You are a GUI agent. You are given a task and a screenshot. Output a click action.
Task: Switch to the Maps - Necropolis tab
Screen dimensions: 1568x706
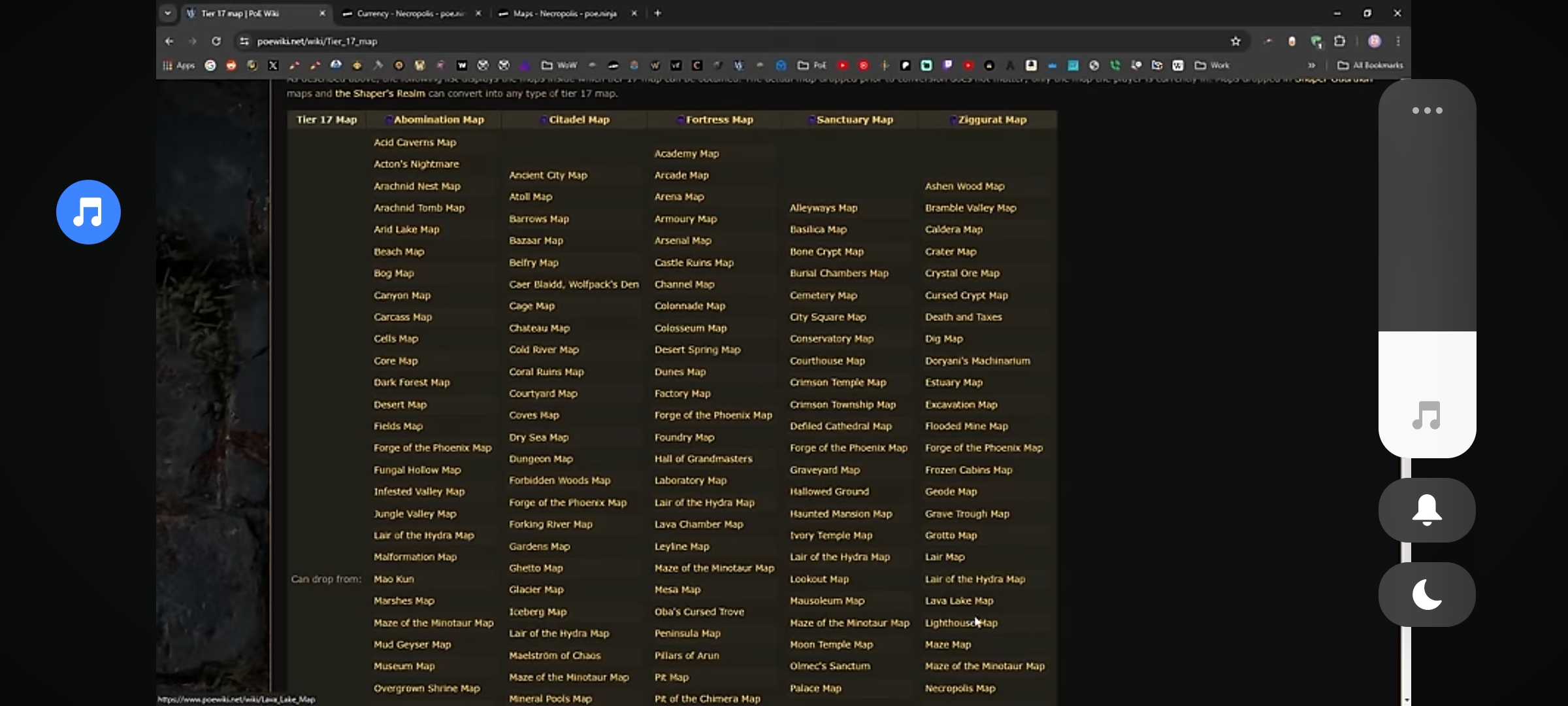click(564, 13)
